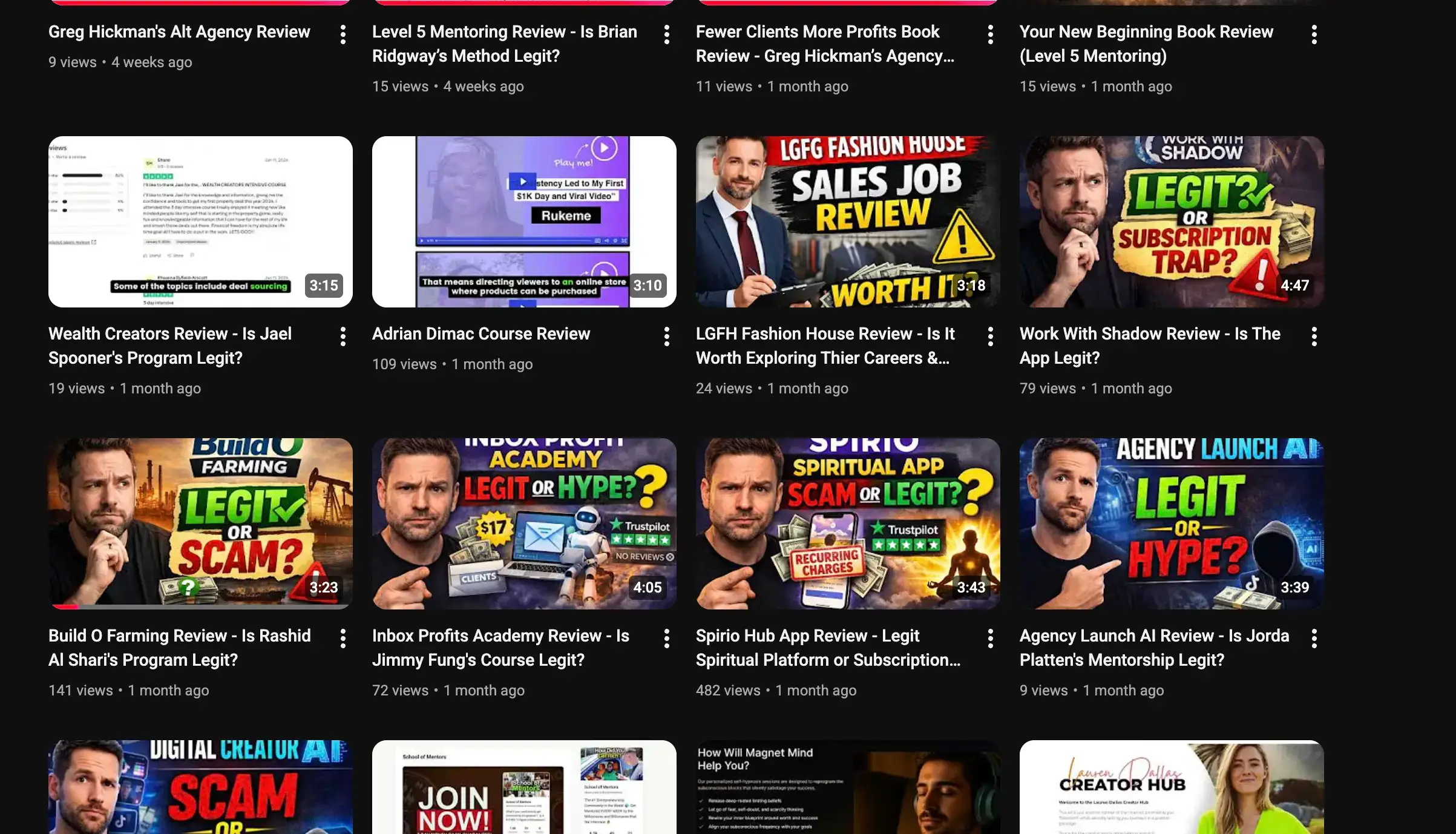Viewport: 1456px width, 834px height.
Task: Open three-dot menu for Work With Shadow Review
Action: [1314, 337]
